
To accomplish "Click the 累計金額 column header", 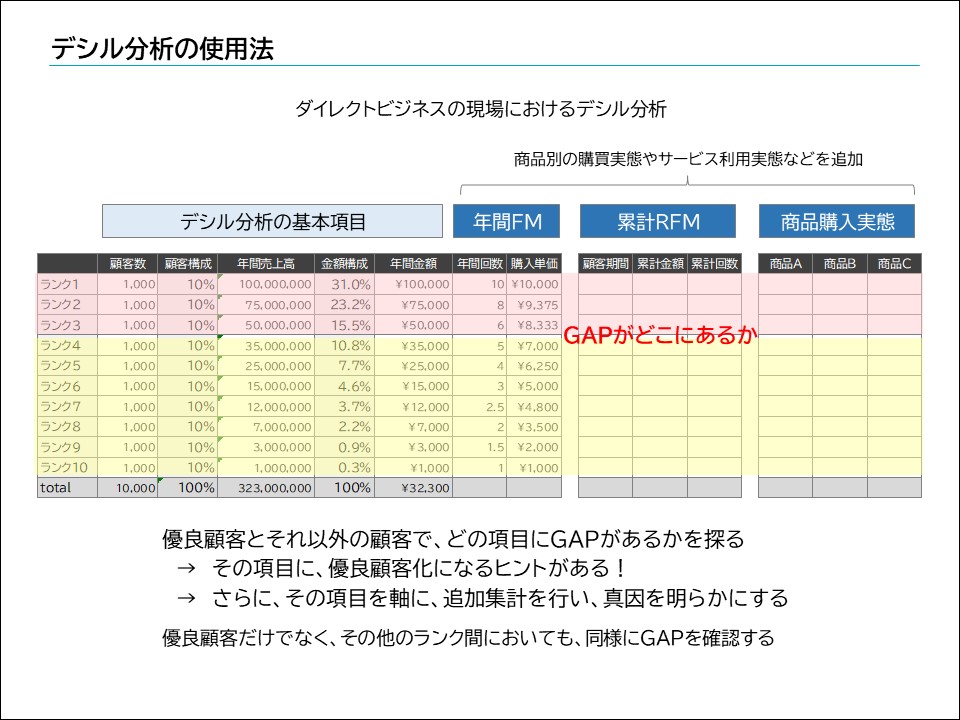I will click(x=661, y=262).
